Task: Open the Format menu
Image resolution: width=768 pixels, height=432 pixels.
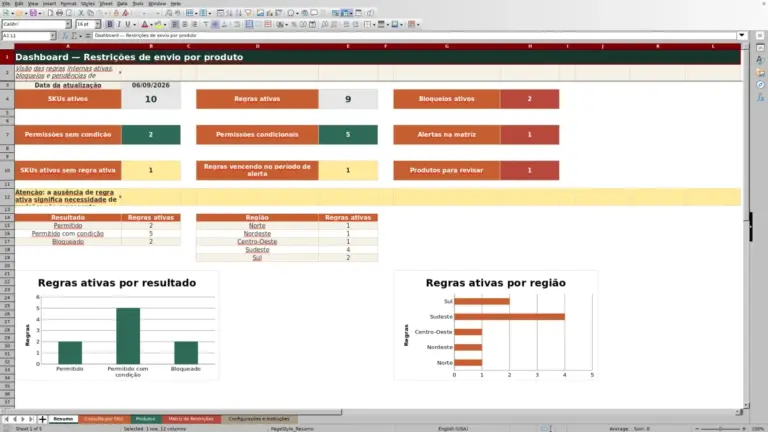Action: point(68,3)
